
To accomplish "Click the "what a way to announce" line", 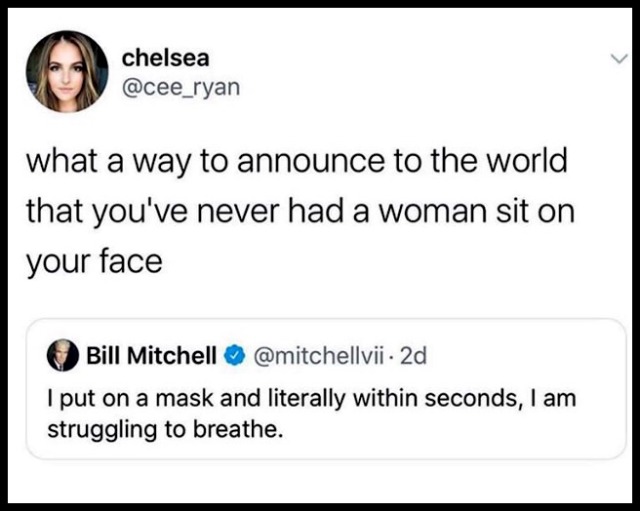I will click(297, 161).
